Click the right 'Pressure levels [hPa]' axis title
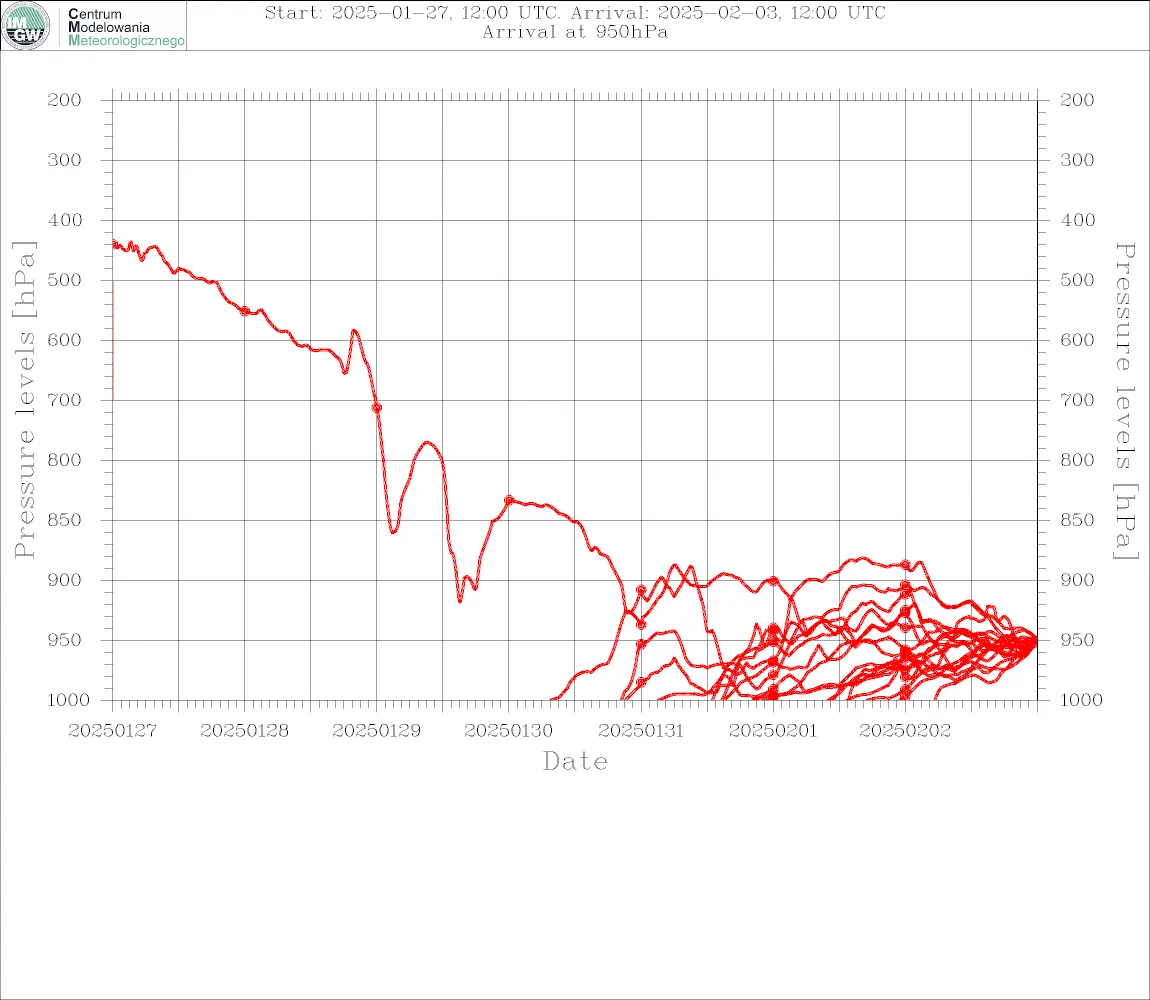The image size is (1150, 1000). pyautogui.click(x=1126, y=401)
